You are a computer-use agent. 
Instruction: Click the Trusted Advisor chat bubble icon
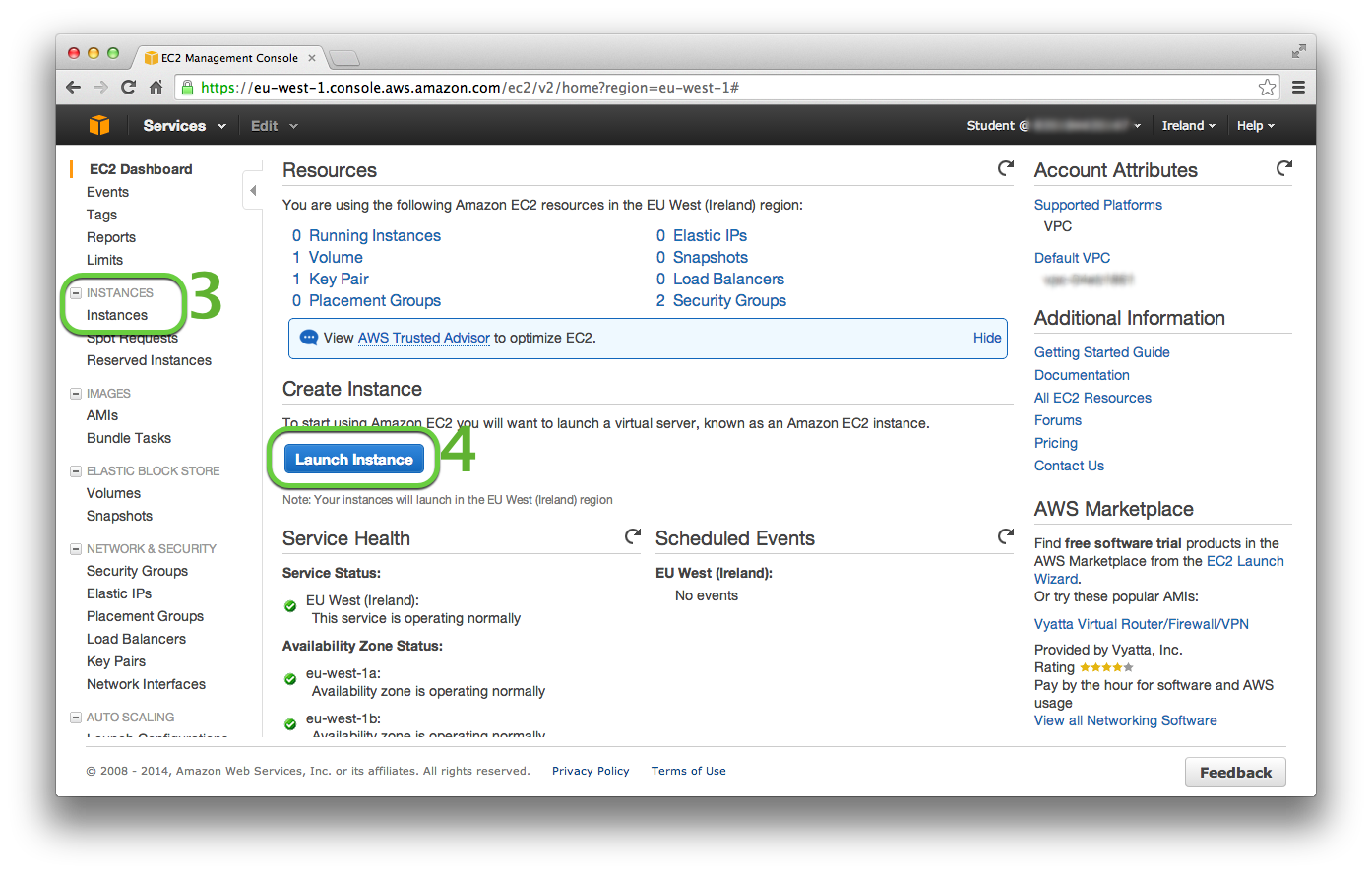pyautogui.click(x=308, y=338)
